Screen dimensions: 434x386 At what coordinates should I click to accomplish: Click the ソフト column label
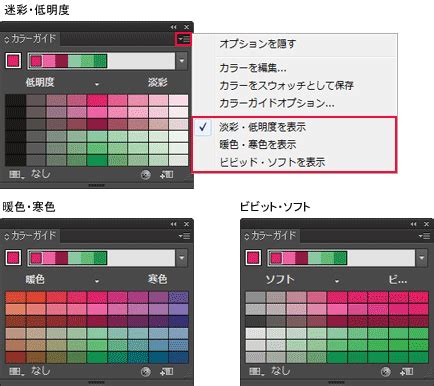(x=280, y=279)
